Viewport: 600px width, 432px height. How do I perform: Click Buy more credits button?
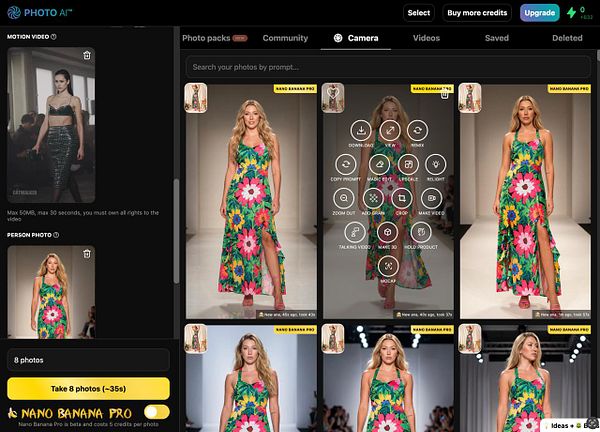pyautogui.click(x=477, y=13)
